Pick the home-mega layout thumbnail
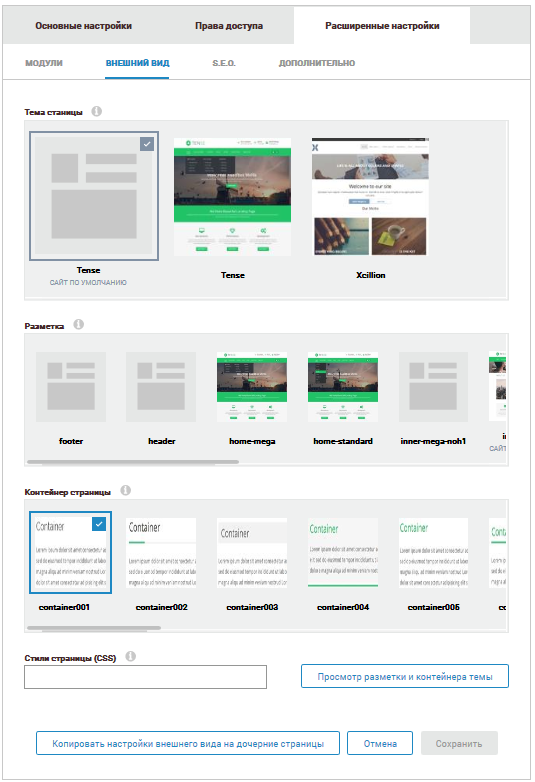Image resolution: width=535 pixels, height=782 pixels. click(252, 387)
